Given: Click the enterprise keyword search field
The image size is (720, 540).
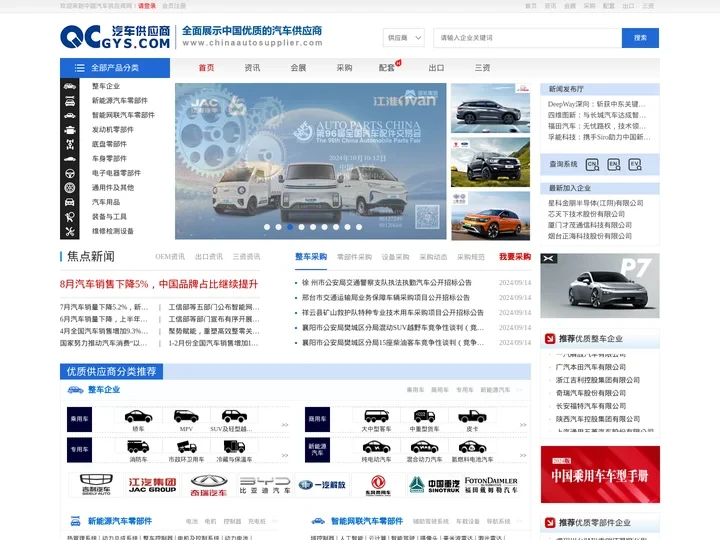Looking at the screenshot, I should click(528, 38).
